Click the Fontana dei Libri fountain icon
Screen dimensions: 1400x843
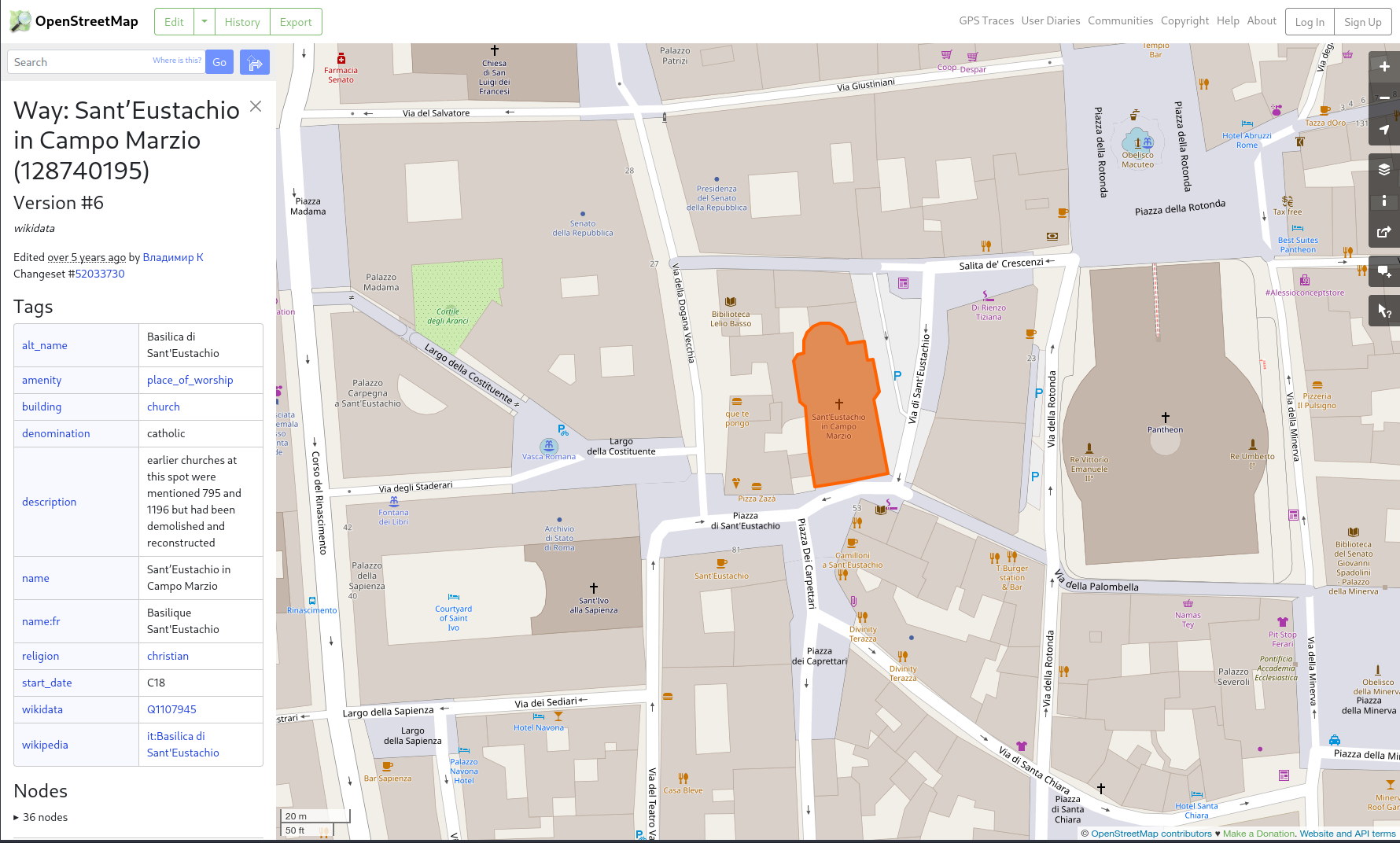tap(394, 501)
